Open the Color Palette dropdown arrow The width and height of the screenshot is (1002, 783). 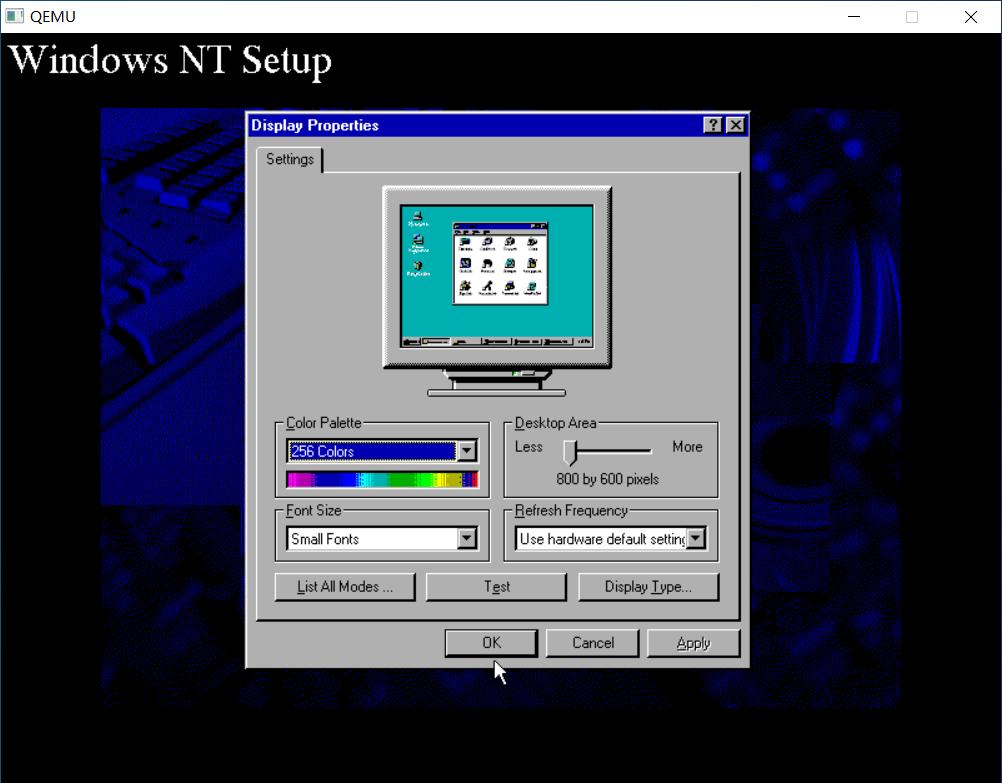click(466, 451)
